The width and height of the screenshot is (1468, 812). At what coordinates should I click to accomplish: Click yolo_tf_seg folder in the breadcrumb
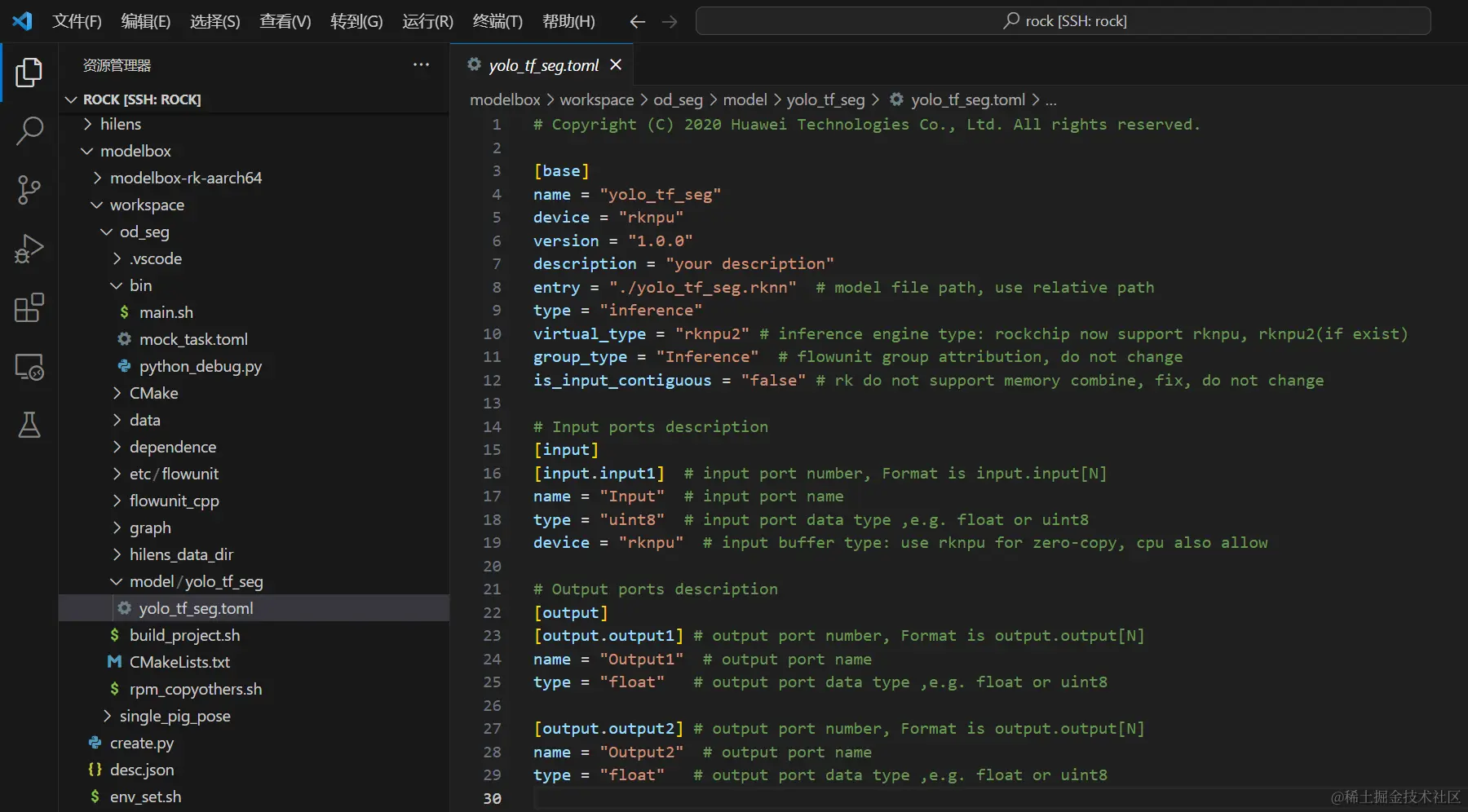pyautogui.click(x=825, y=99)
